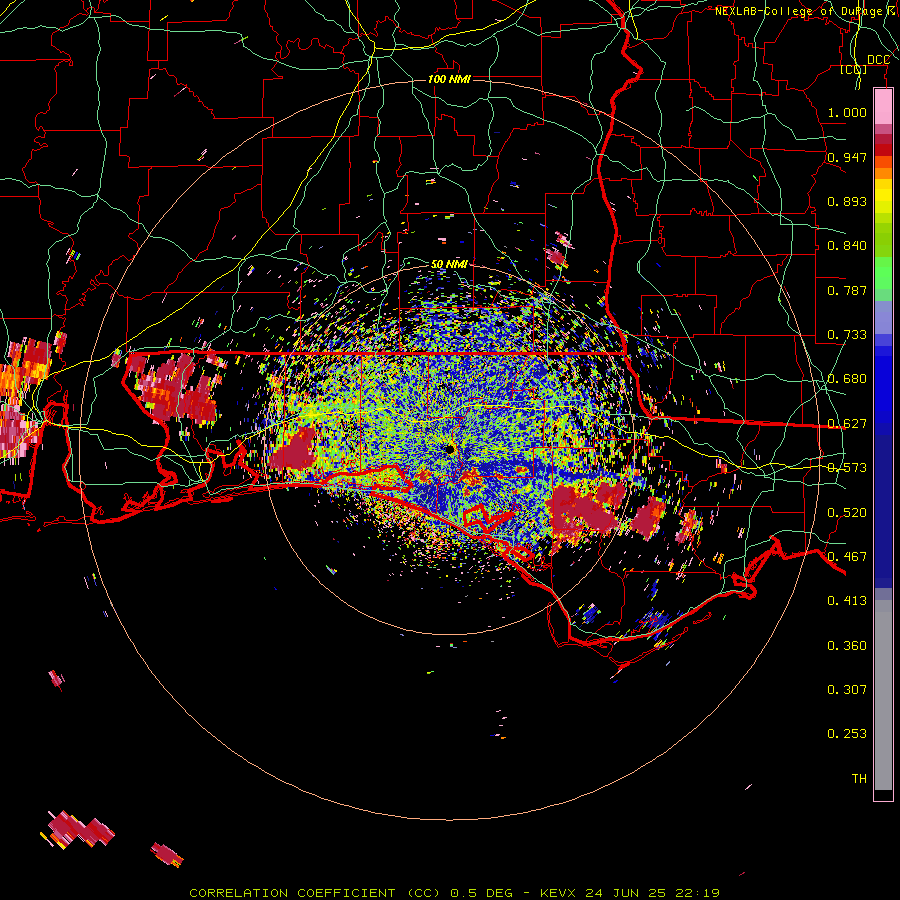Click the 0.413 legend value
This screenshot has height=900, width=900.
[x=847, y=601]
